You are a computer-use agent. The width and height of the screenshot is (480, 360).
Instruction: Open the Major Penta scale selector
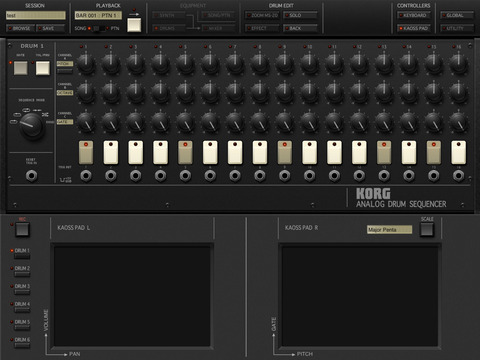coord(389,230)
